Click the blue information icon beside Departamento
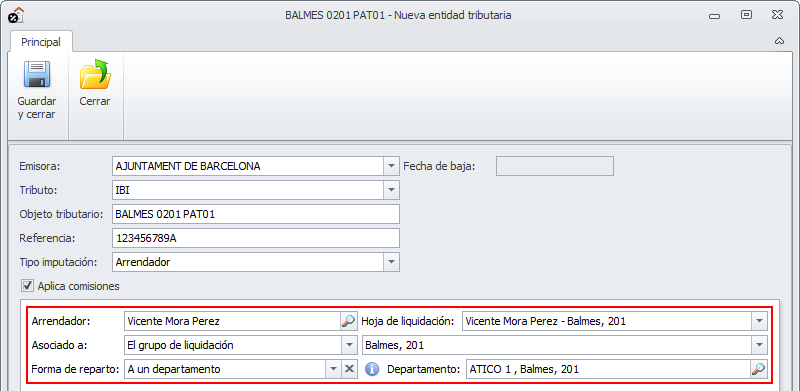Image resolution: width=800 pixels, height=391 pixels. click(372, 369)
